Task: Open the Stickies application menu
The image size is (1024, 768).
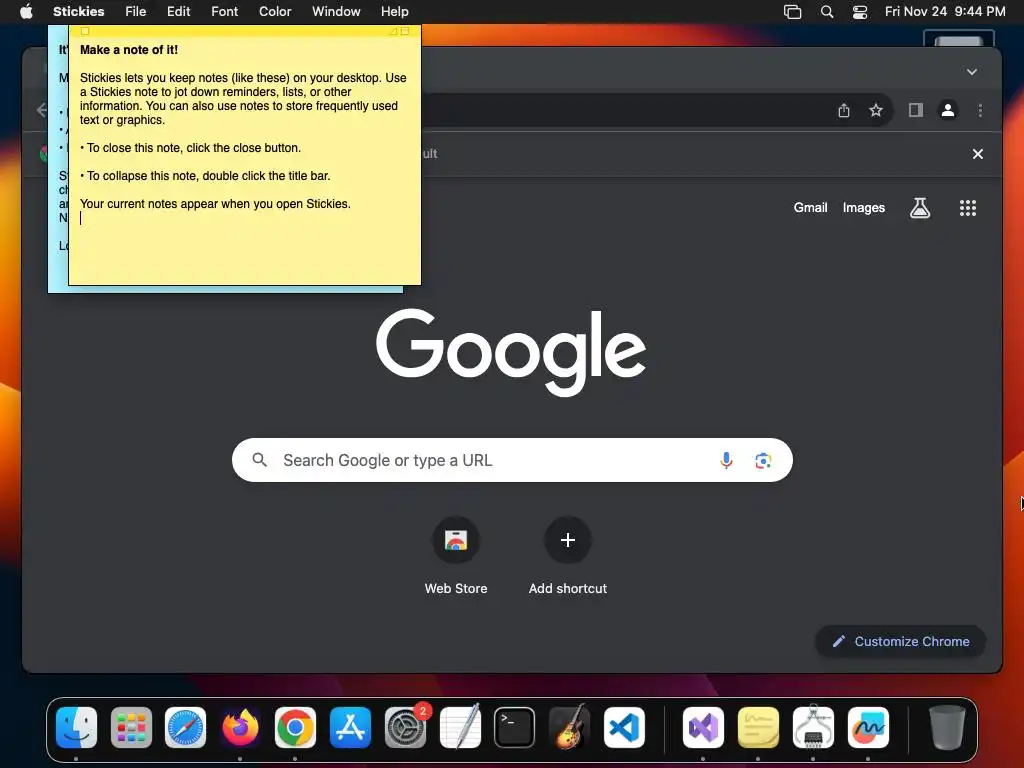Action: pyautogui.click(x=78, y=11)
